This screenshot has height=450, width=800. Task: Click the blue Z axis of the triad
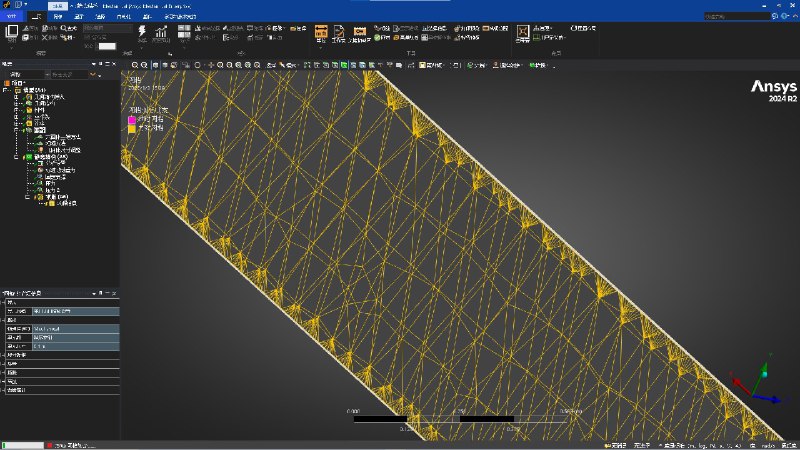[x=769, y=398]
